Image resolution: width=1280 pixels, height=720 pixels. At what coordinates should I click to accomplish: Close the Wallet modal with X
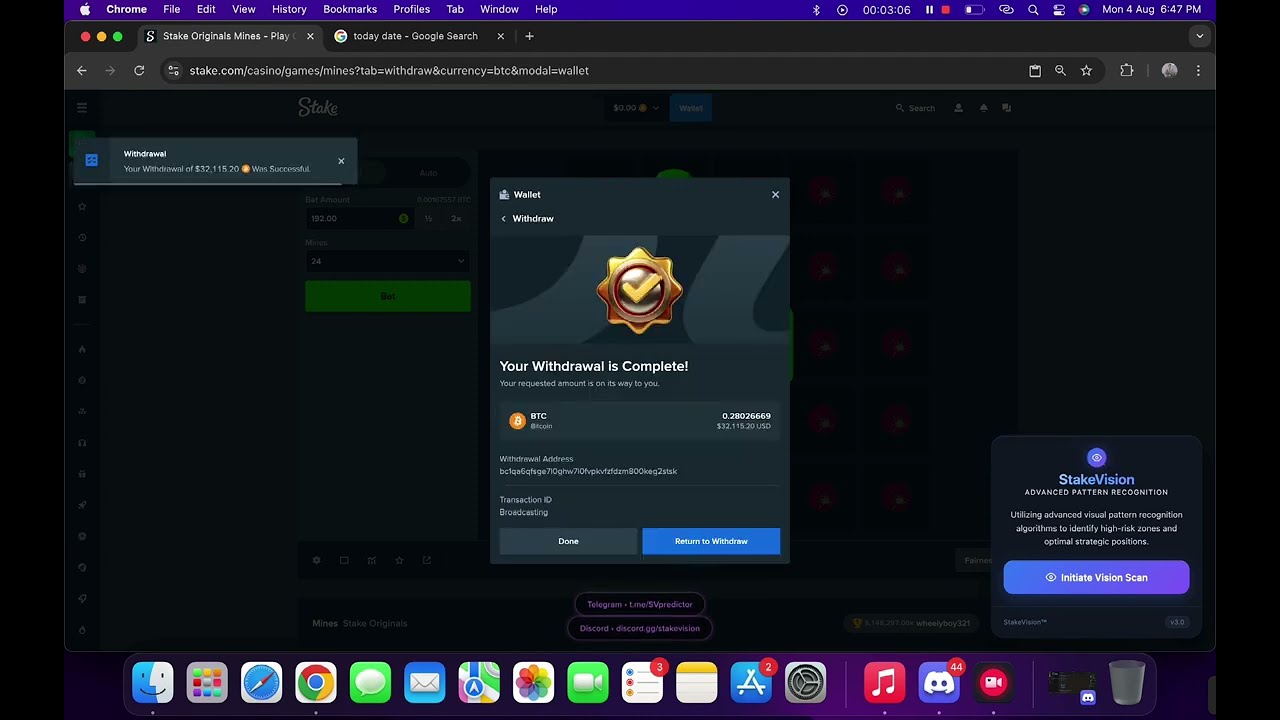775,194
